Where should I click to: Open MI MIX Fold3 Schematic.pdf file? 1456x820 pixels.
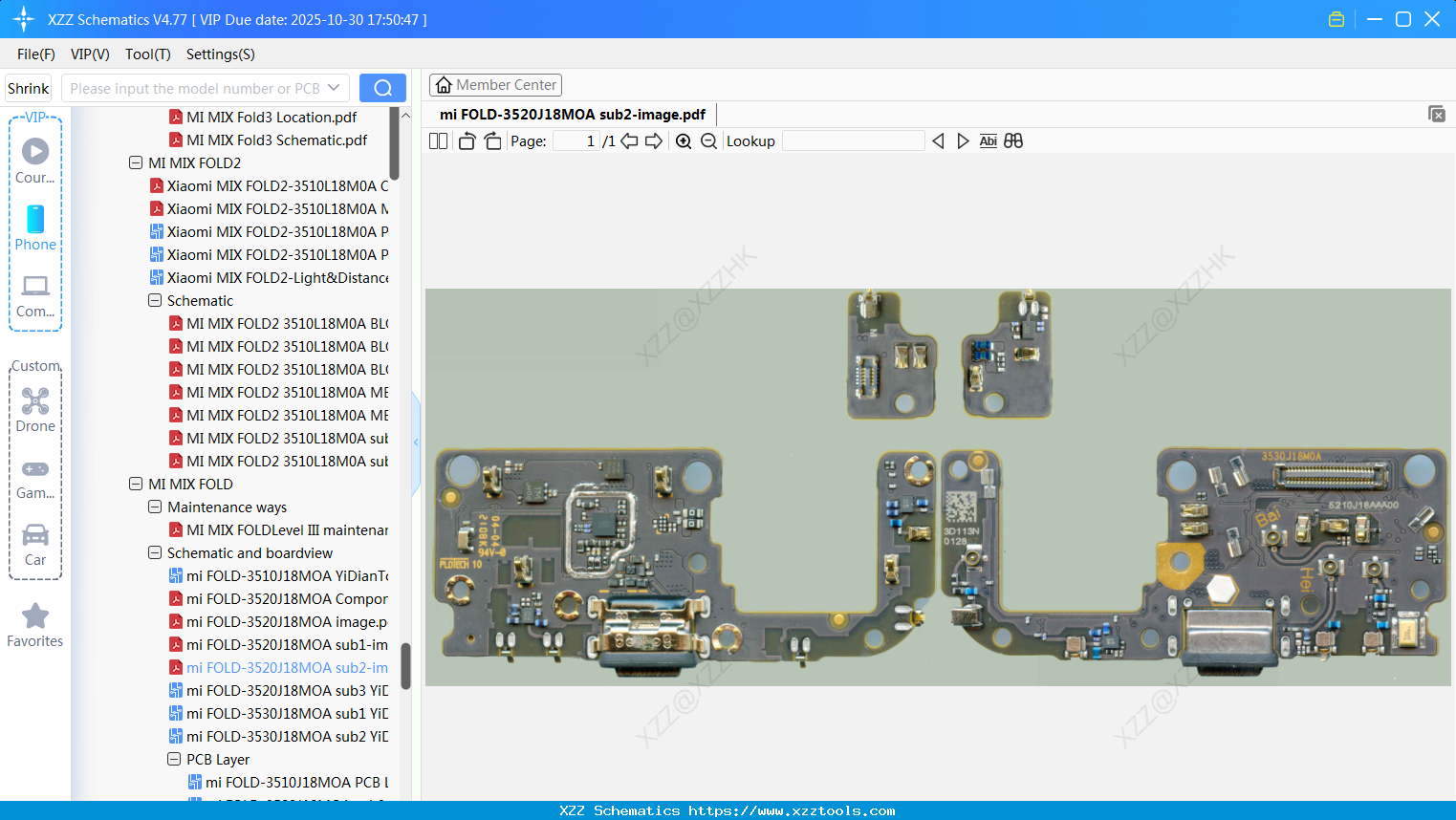[276, 140]
